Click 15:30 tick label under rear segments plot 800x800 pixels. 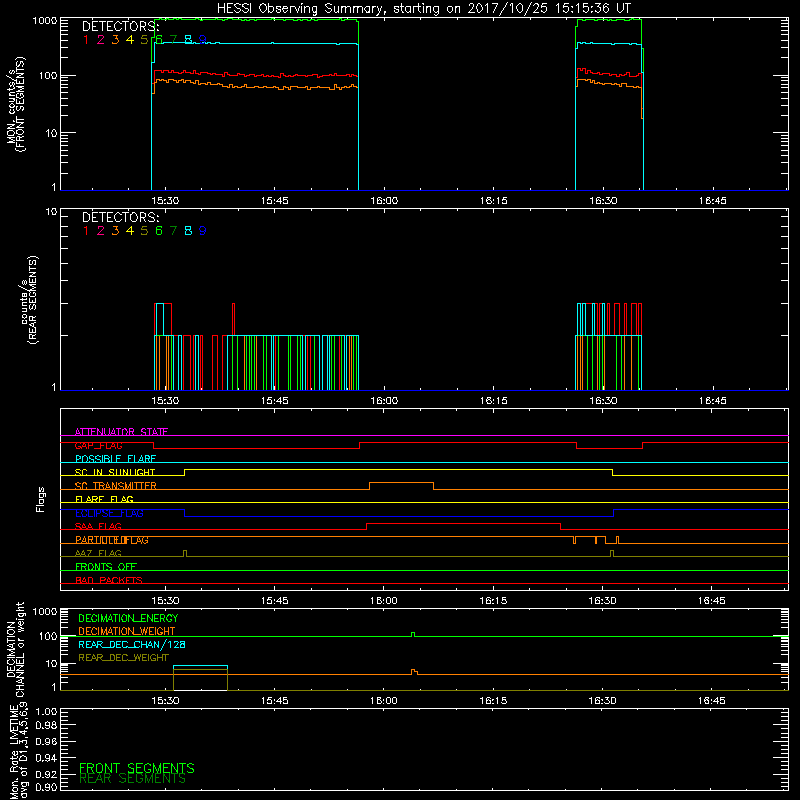point(165,401)
